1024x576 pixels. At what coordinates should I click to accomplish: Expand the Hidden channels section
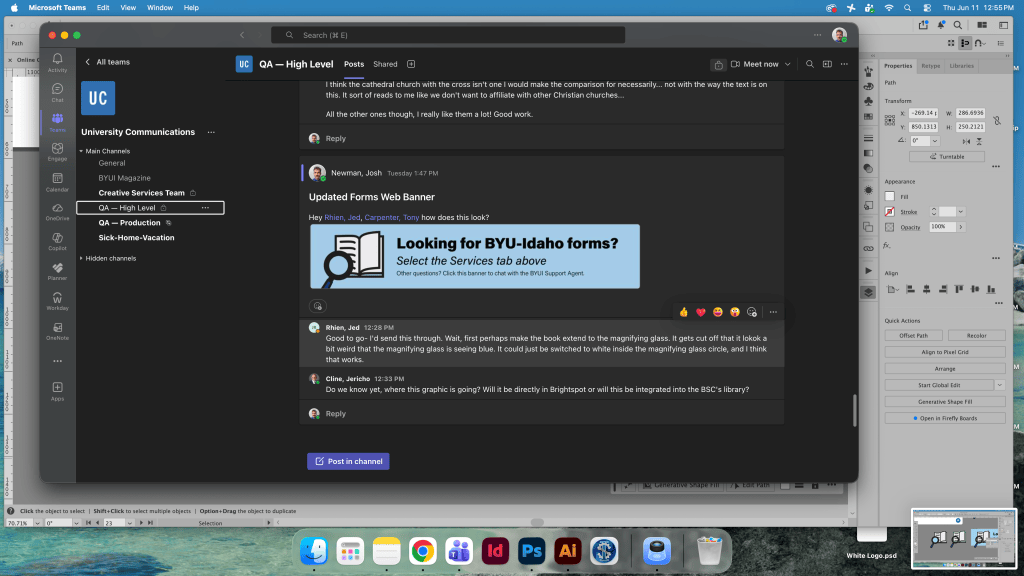[107, 259]
